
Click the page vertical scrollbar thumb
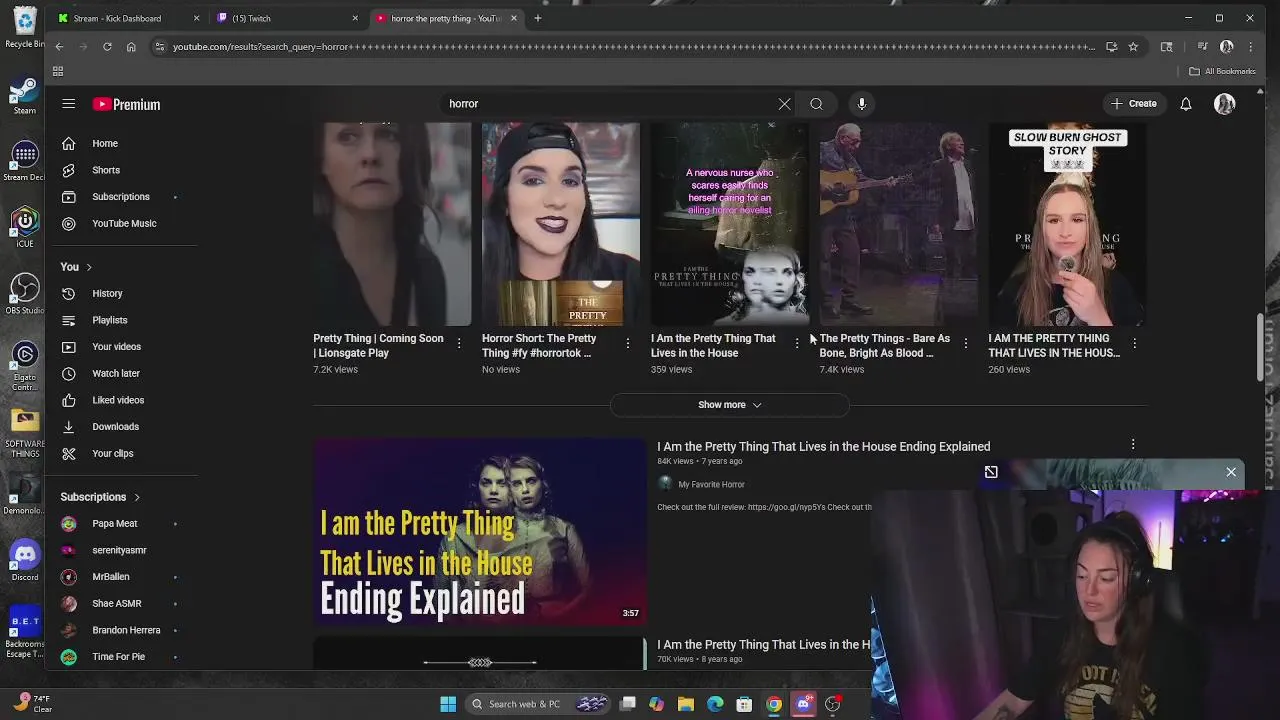coord(1261,348)
